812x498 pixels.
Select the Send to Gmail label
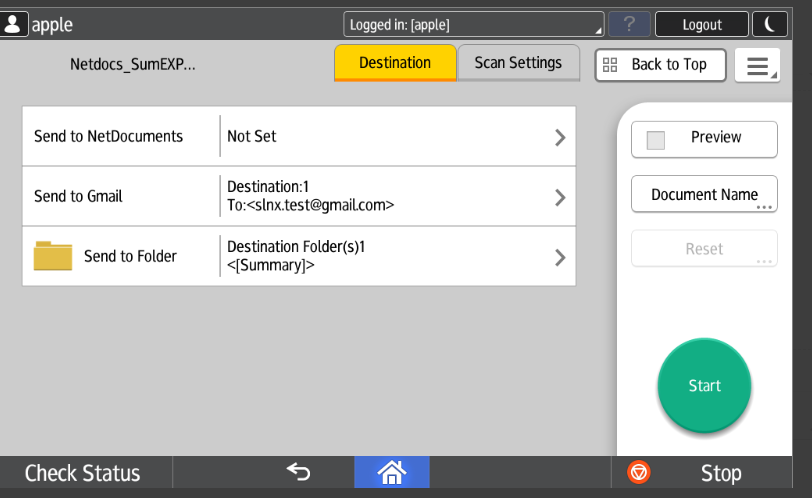78,196
